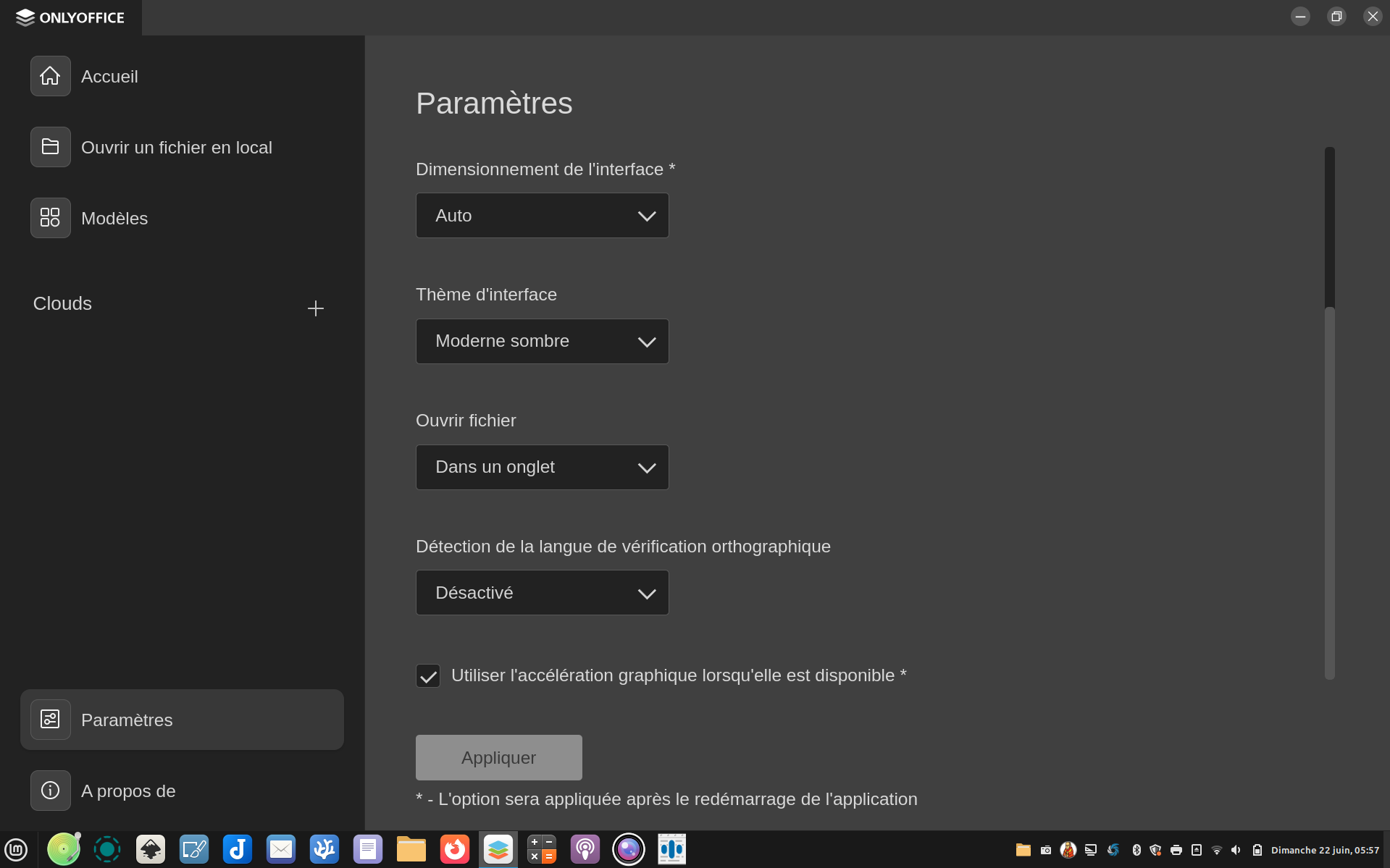Click the A propos de info icon
This screenshot has width=1390, height=868.
(50, 791)
